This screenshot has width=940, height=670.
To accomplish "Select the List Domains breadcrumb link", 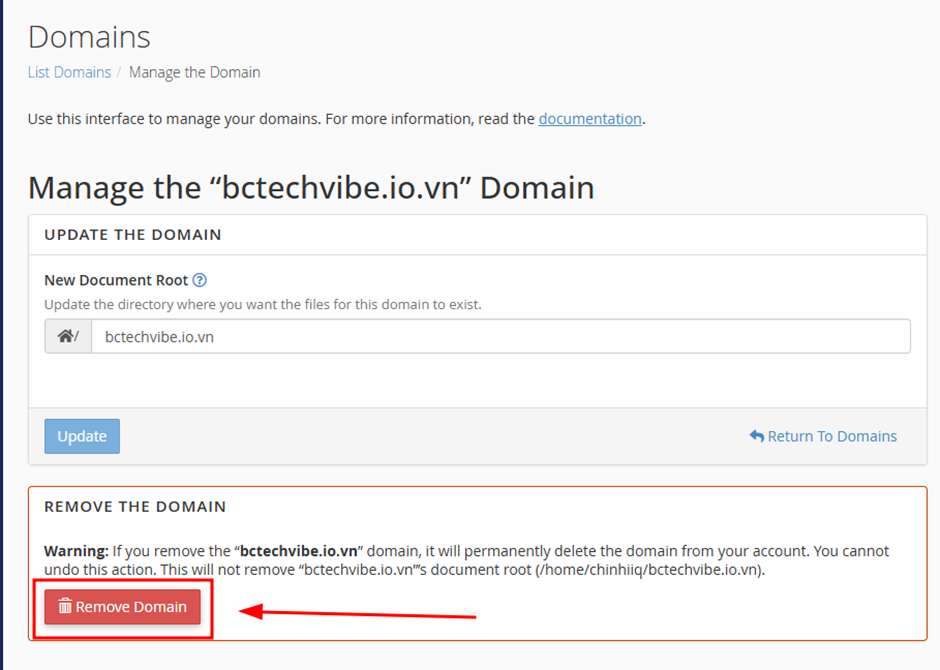I will (x=69, y=72).
